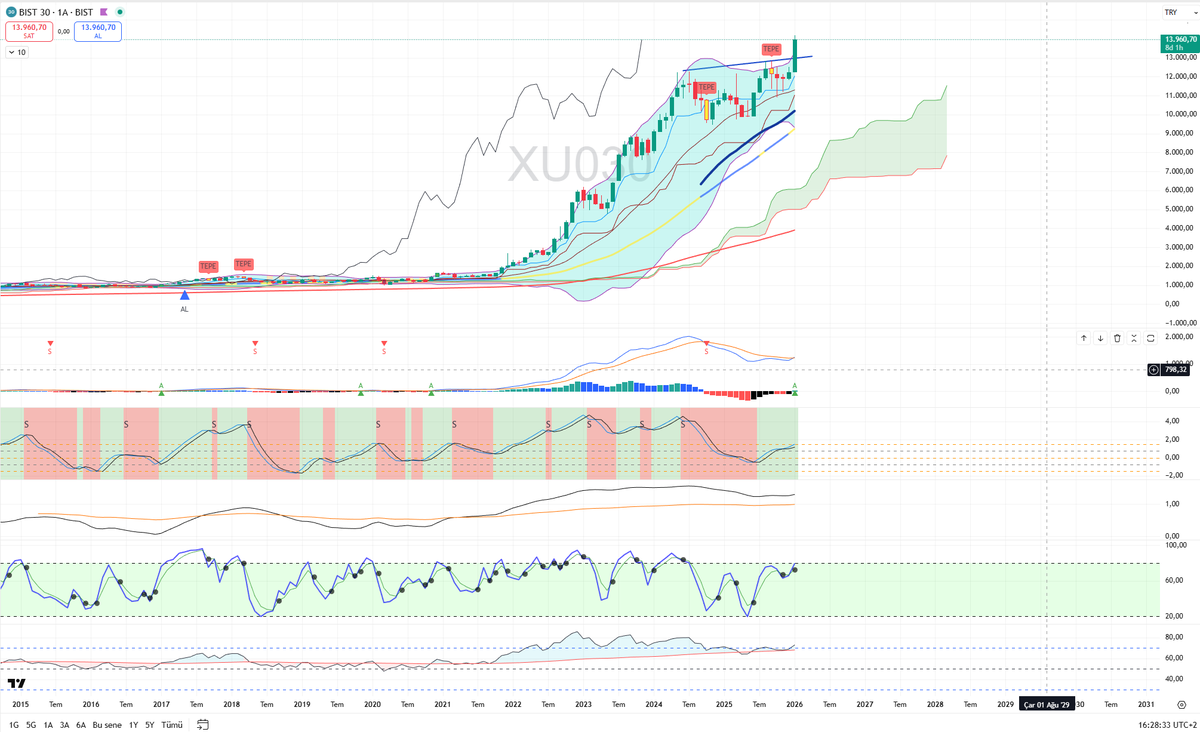Click the 0,00 spread value between SAT and AL
The image size is (1200, 732).
pyautogui.click(x=64, y=31)
